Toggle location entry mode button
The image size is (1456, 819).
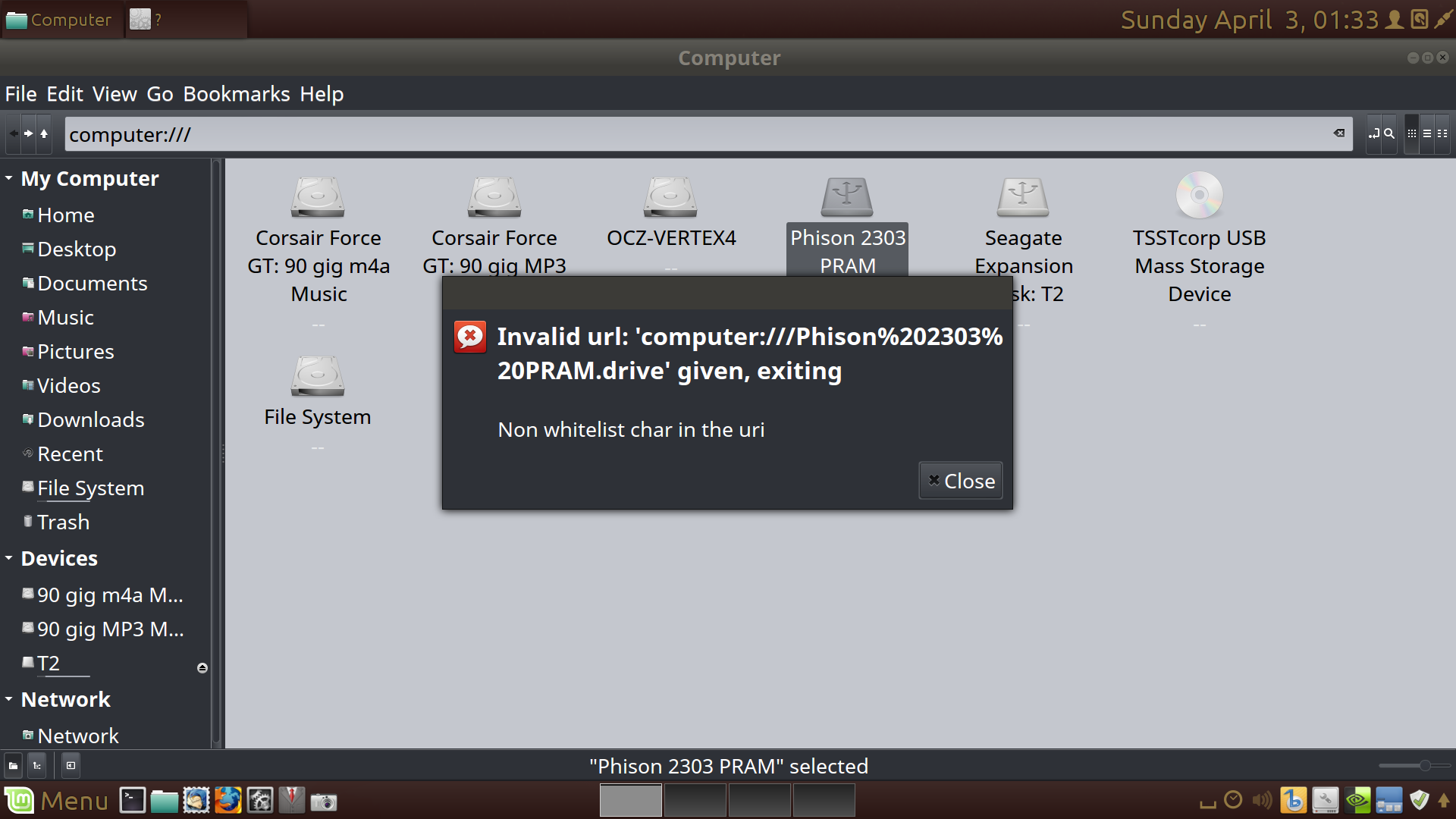pos(1373,133)
